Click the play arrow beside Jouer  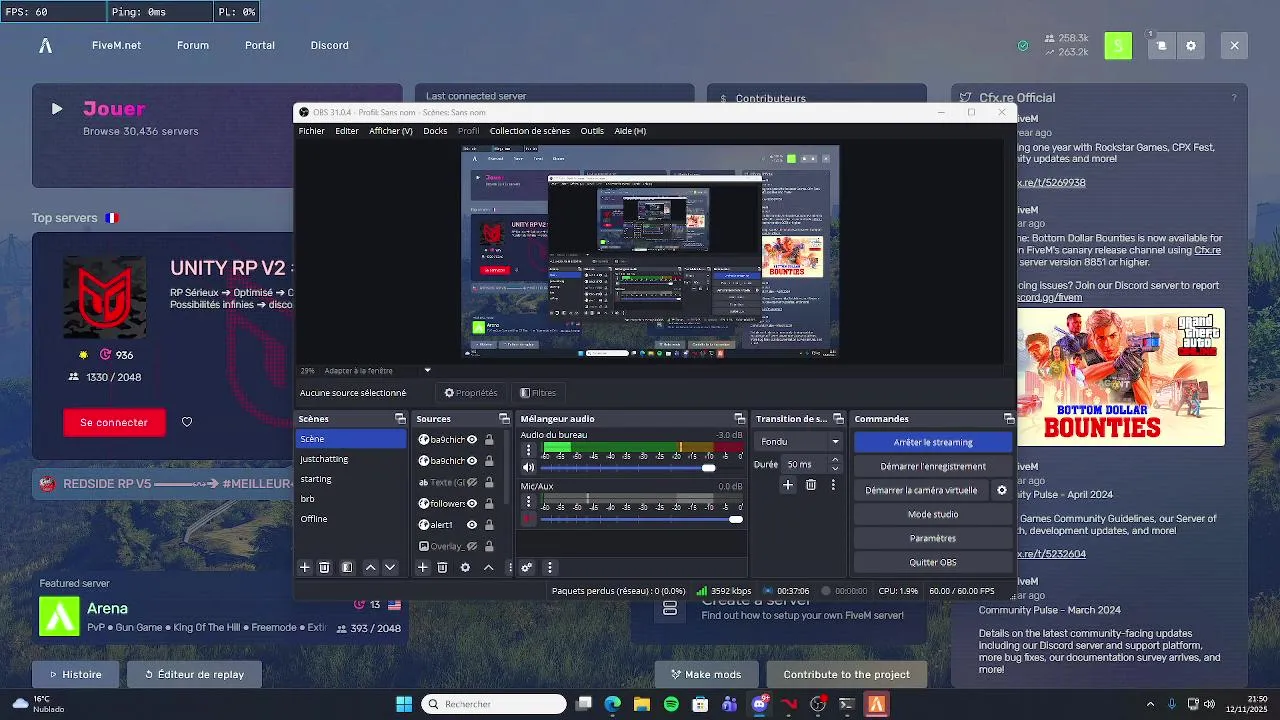(x=57, y=109)
